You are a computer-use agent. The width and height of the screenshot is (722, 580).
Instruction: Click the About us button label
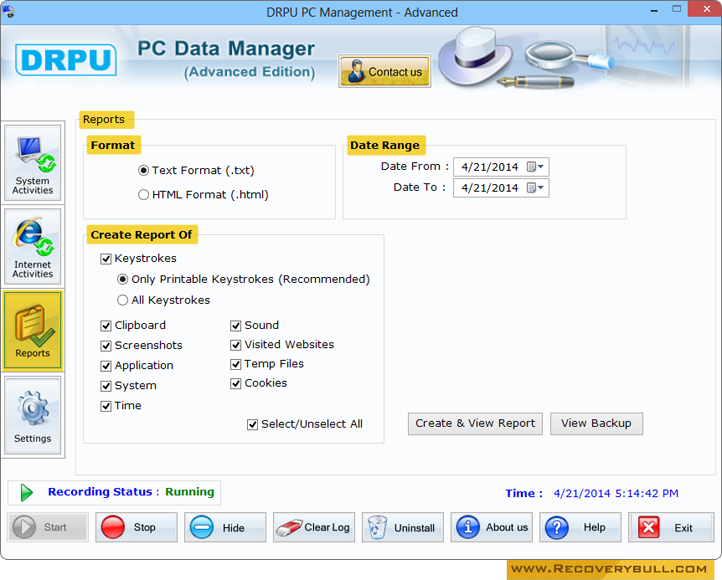507,528
